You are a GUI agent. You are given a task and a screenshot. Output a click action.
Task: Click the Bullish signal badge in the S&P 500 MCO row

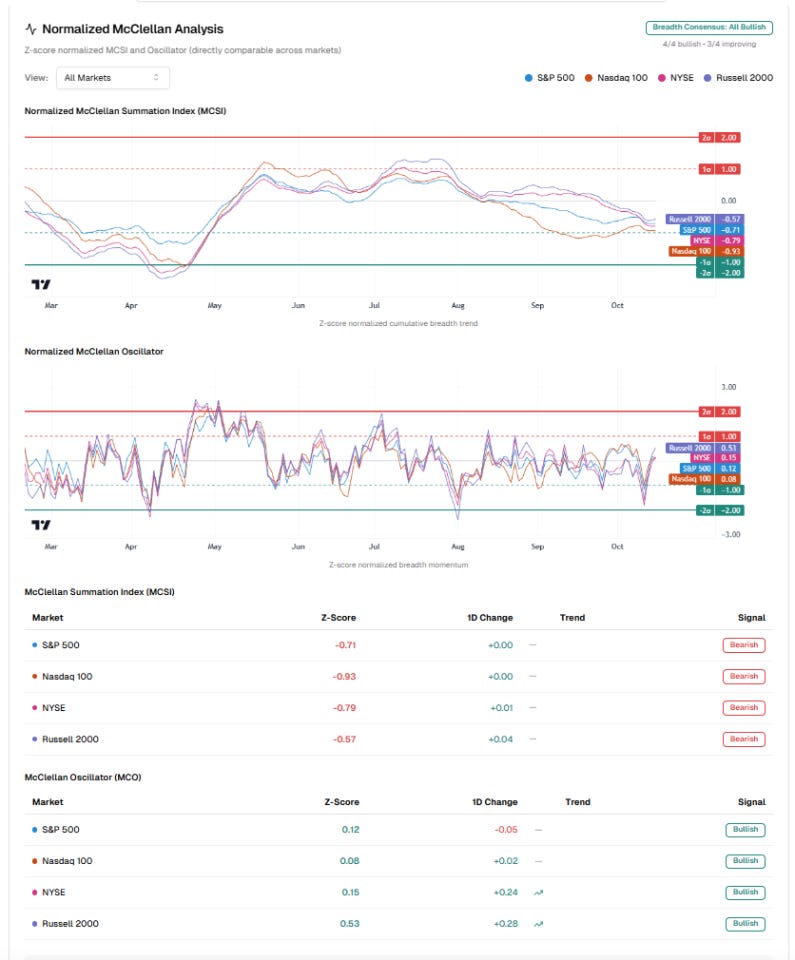[x=745, y=830]
